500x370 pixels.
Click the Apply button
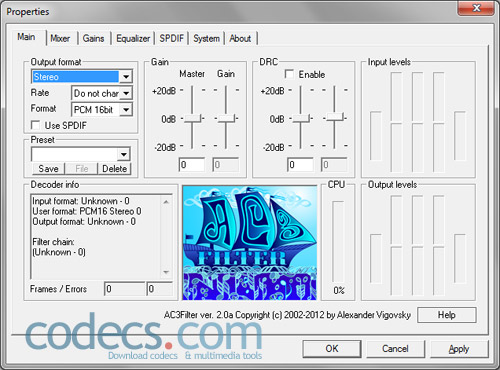coord(459,349)
